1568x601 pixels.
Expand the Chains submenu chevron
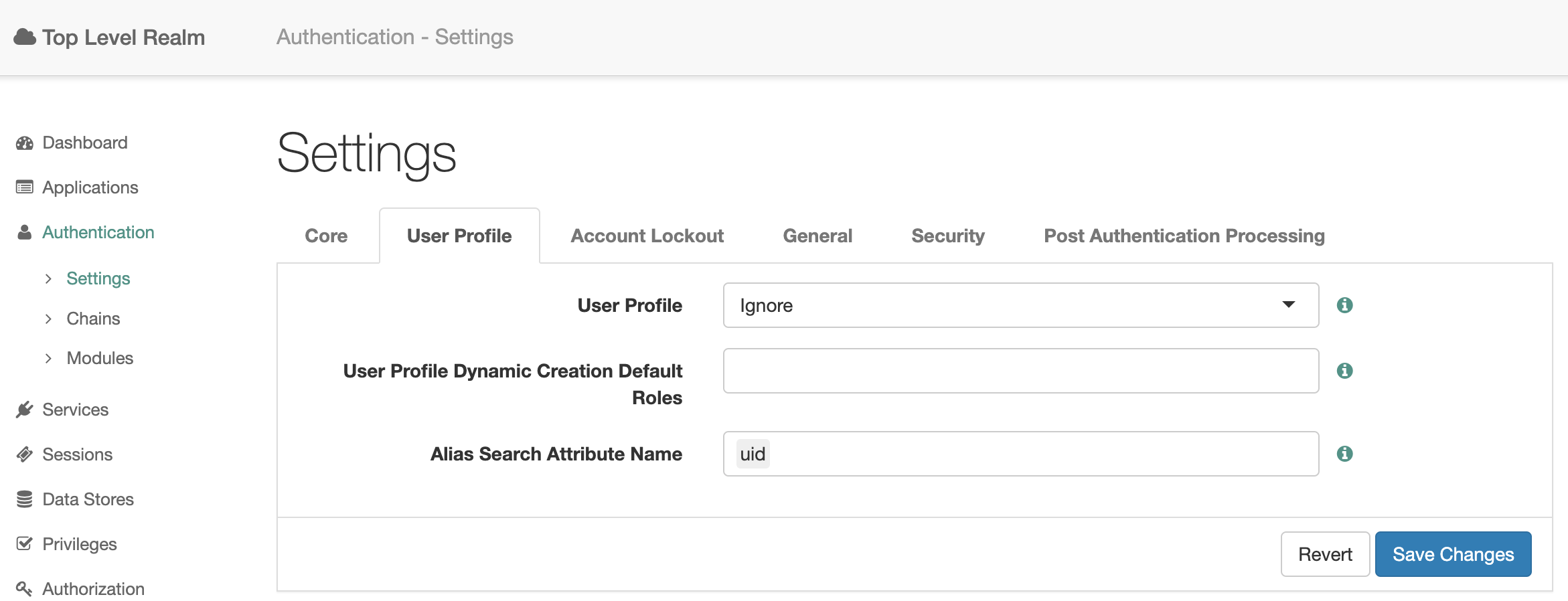pyautogui.click(x=48, y=319)
